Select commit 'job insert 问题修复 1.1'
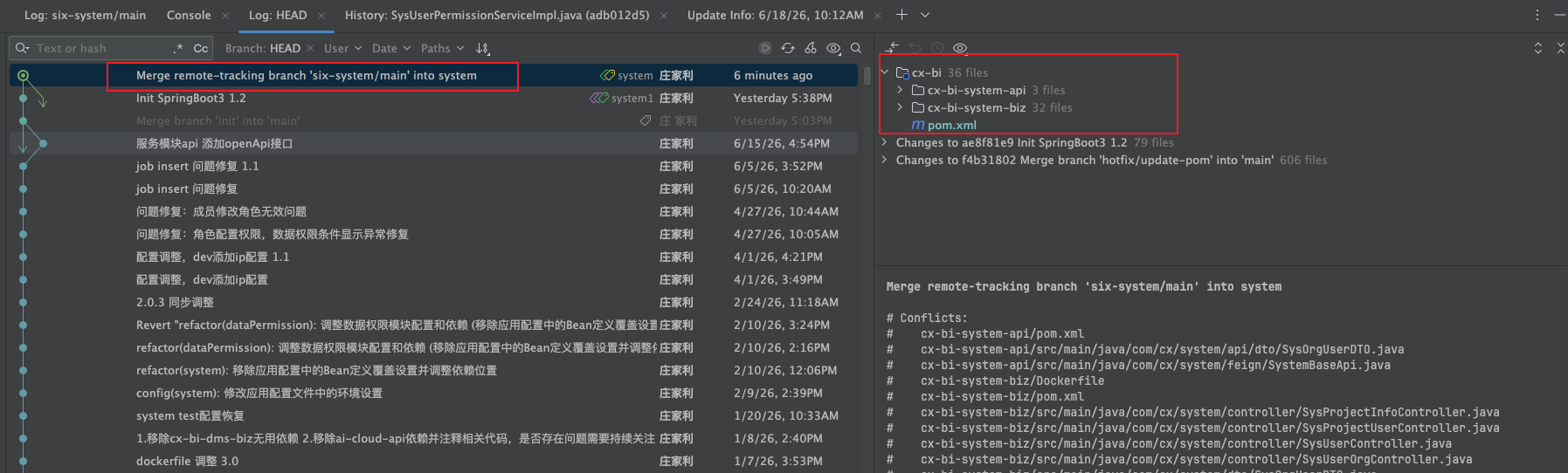 (x=197, y=167)
